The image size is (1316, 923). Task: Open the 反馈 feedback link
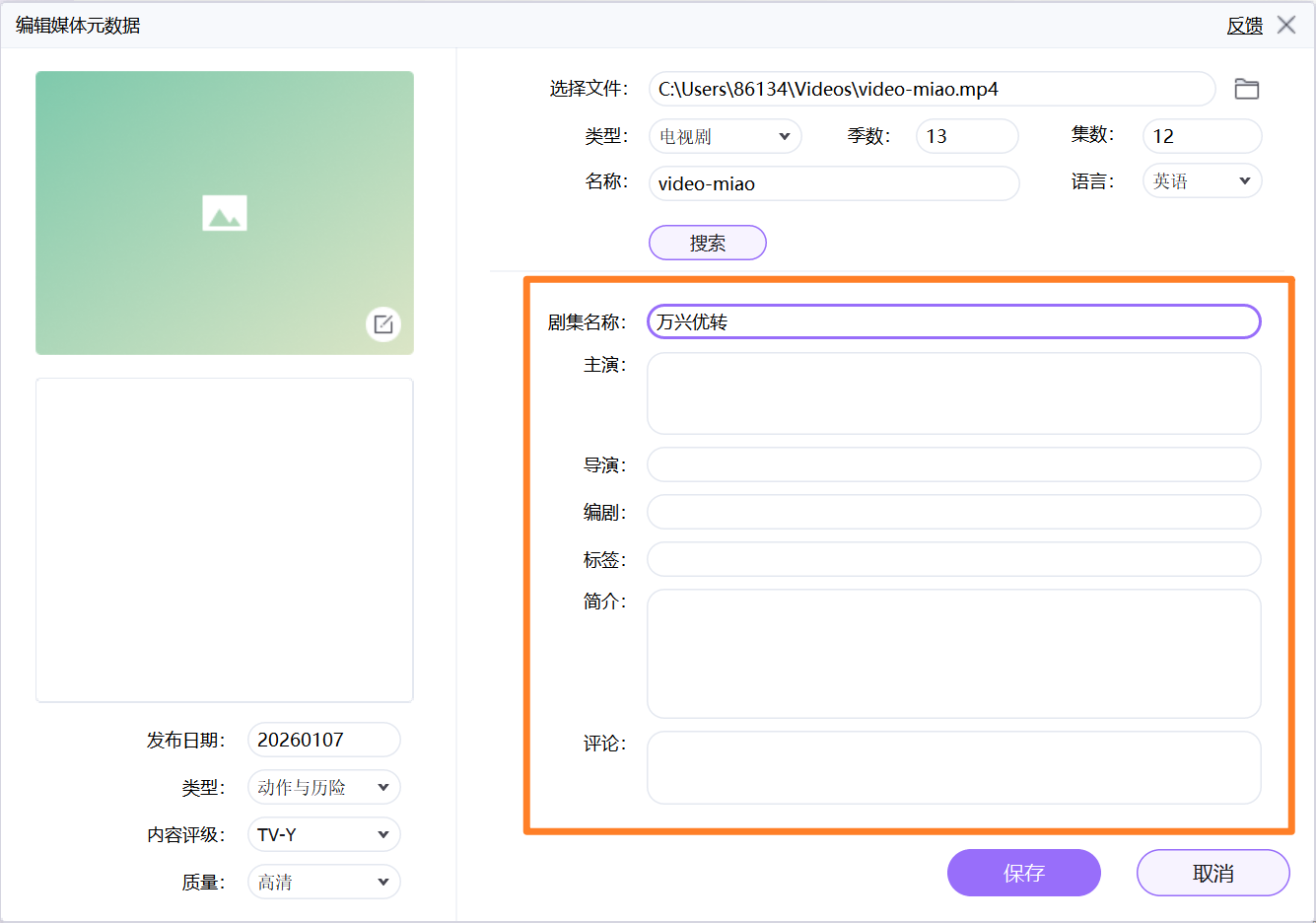(x=1244, y=25)
